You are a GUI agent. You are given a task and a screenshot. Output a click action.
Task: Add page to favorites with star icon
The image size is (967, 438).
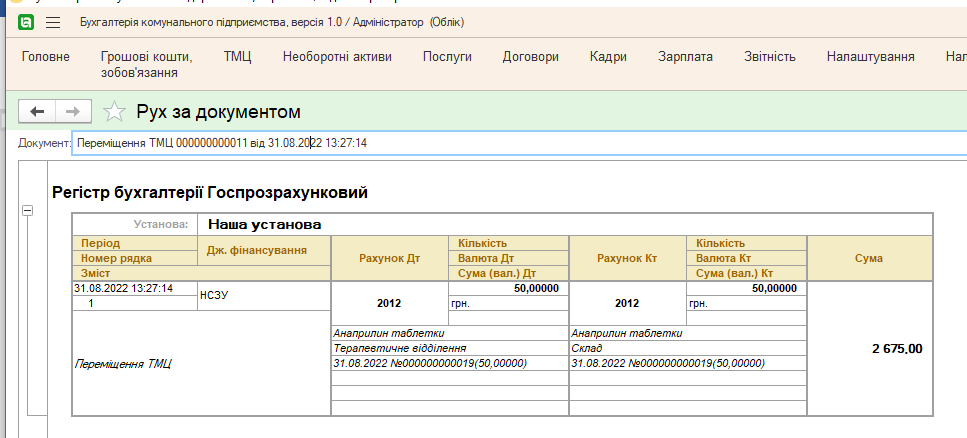[x=114, y=112]
